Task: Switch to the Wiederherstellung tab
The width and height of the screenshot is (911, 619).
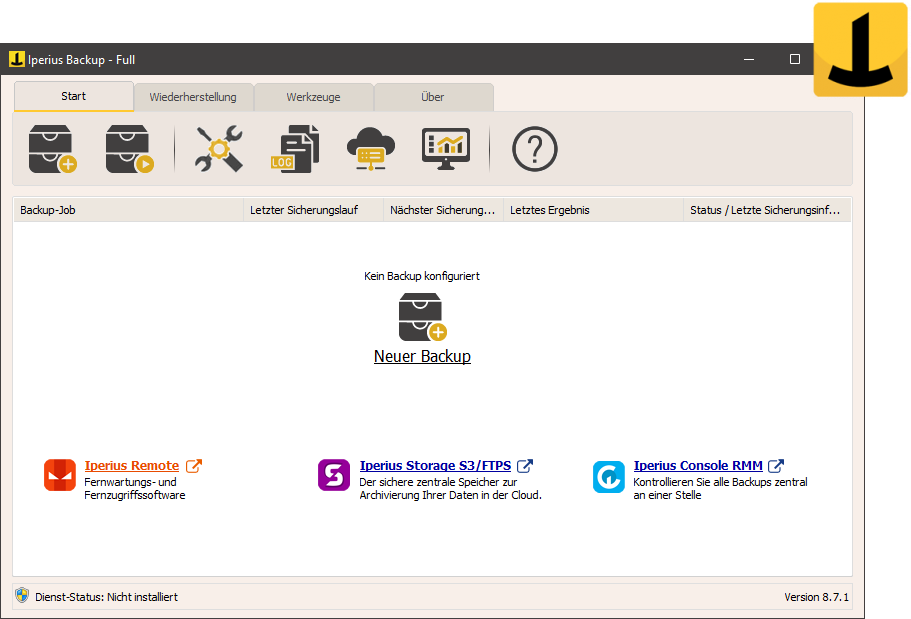Action: pyautogui.click(x=193, y=96)
